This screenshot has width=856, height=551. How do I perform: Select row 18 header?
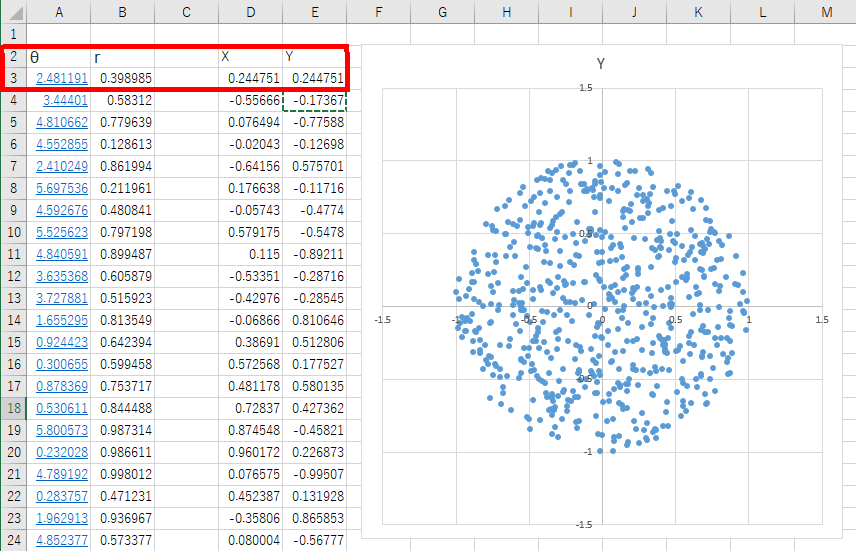13,408
